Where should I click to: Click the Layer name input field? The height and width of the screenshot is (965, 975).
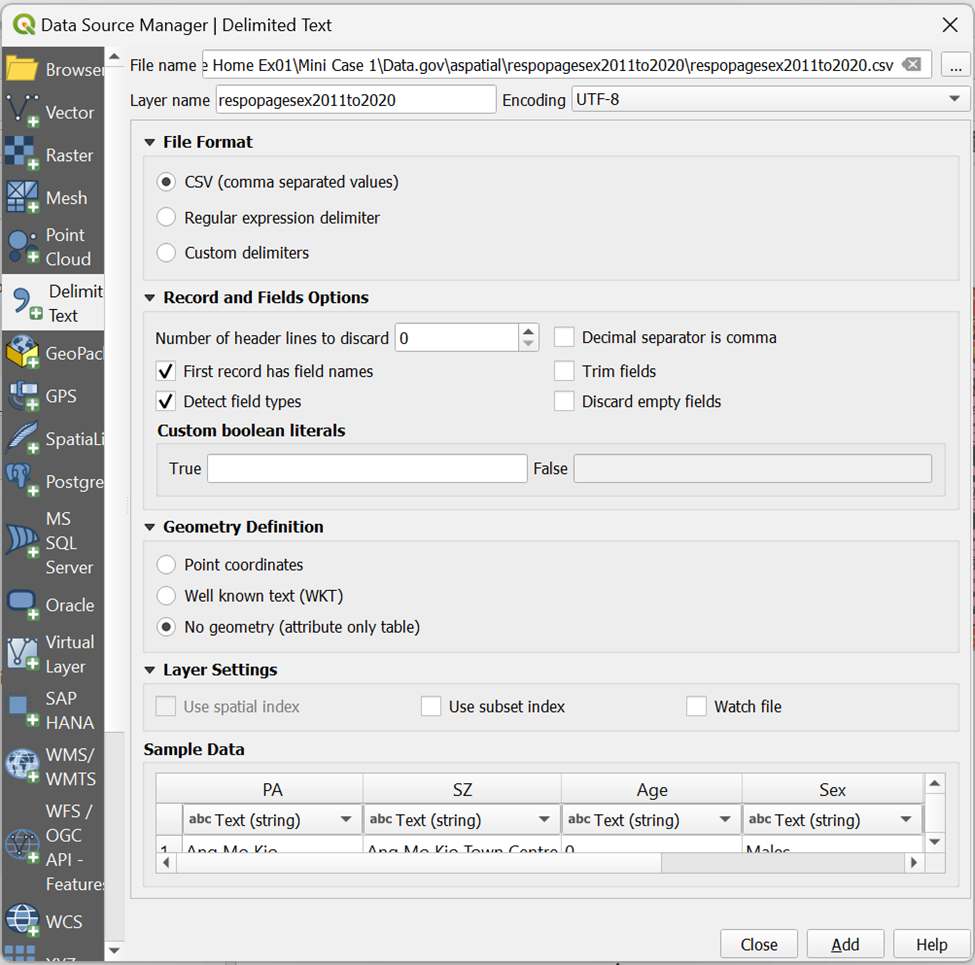[x=355, y=100]
